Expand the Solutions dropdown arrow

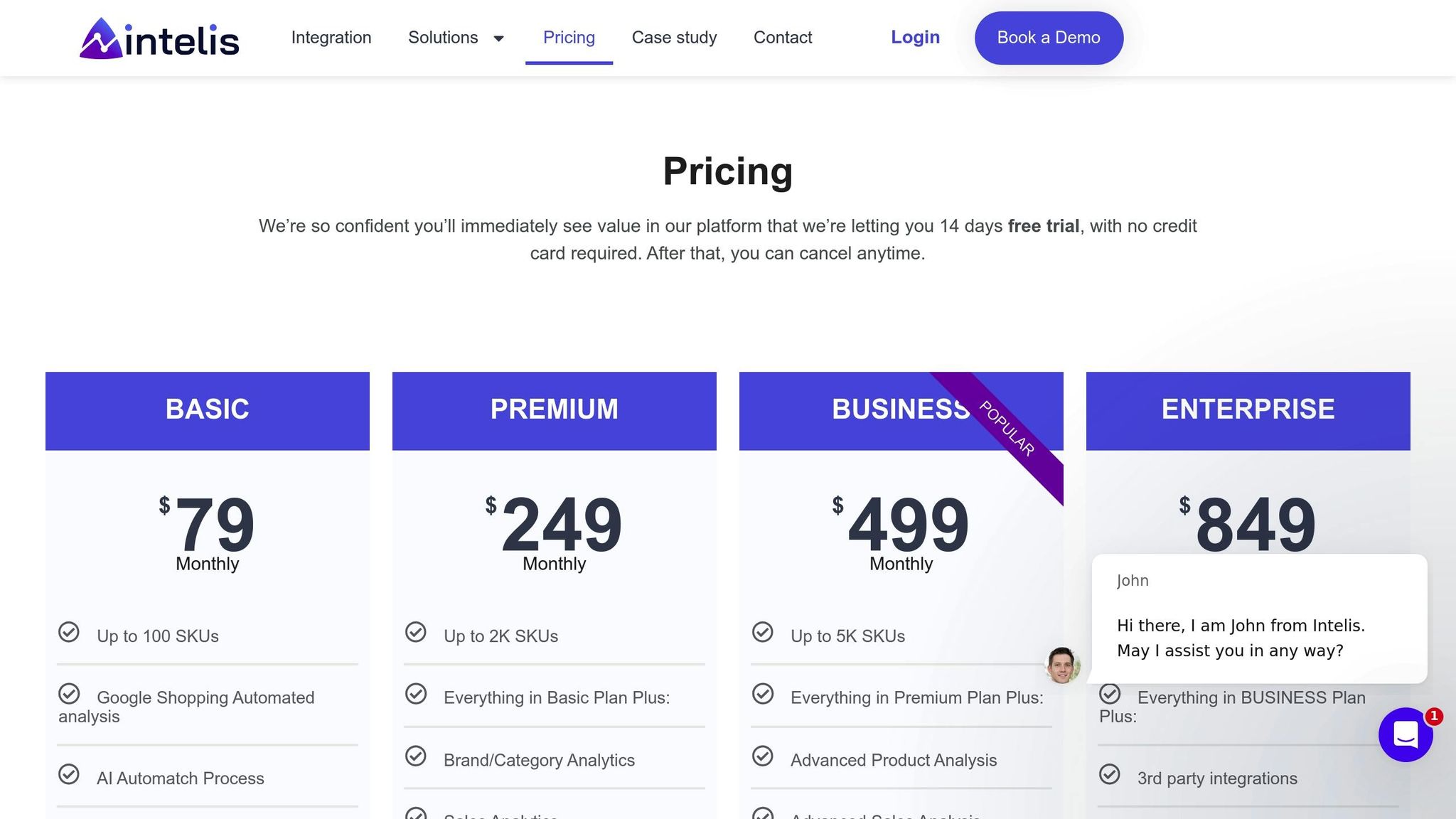499,38
